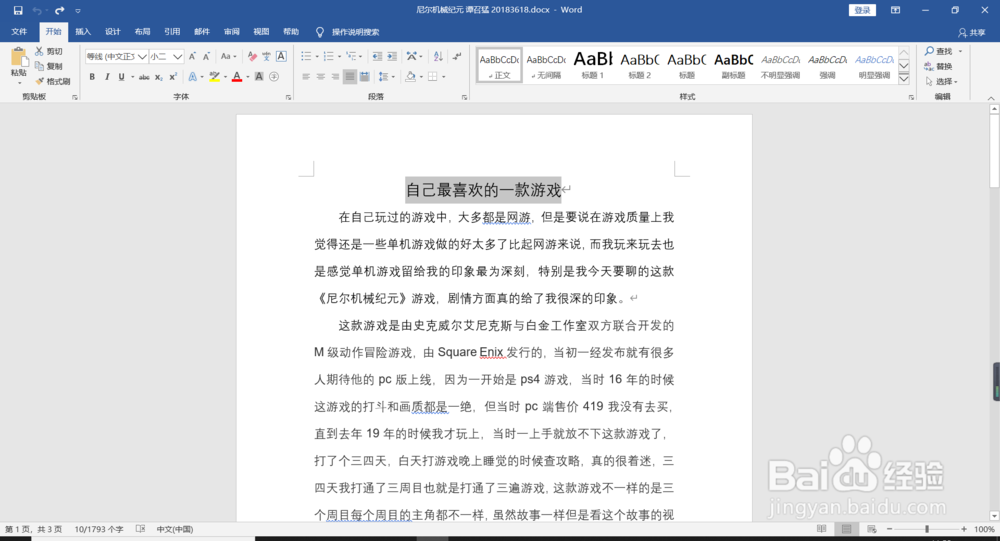Open borders dropdown
This screenshot has width=1000, height=541.
pos(443,77)
